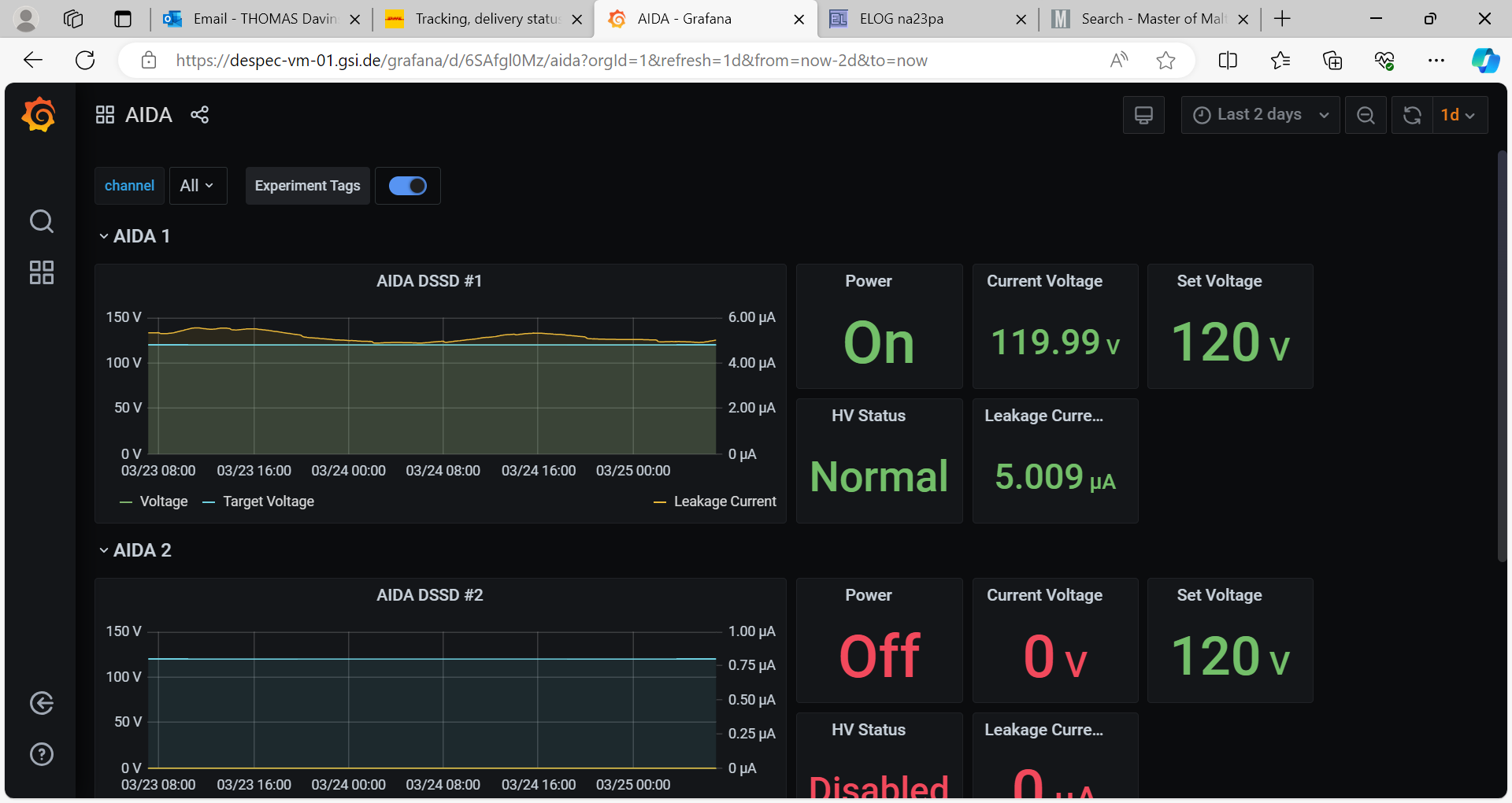
Task: Open the workspaces icon
Action: [x=73, y=19]
